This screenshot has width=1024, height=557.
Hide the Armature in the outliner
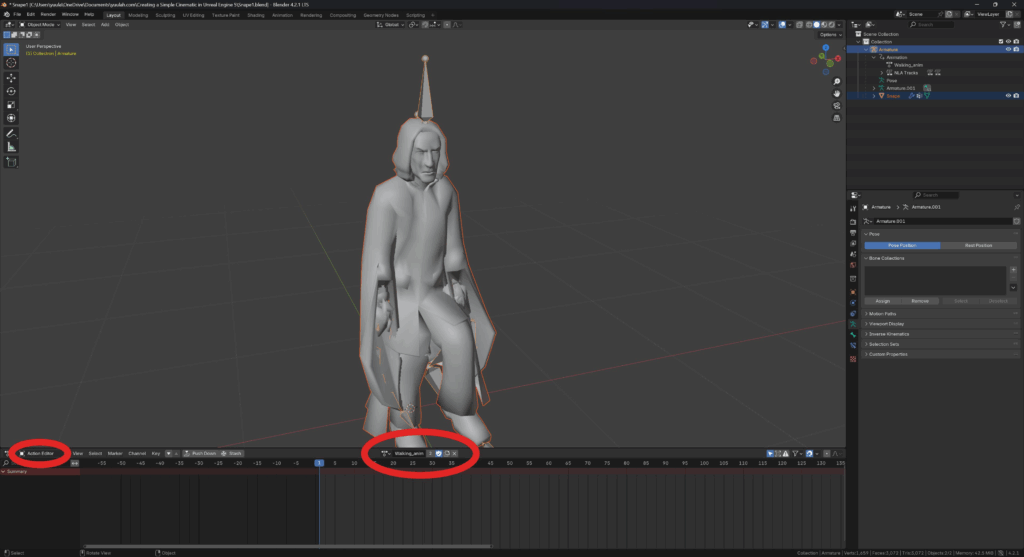click(1007, 49)
